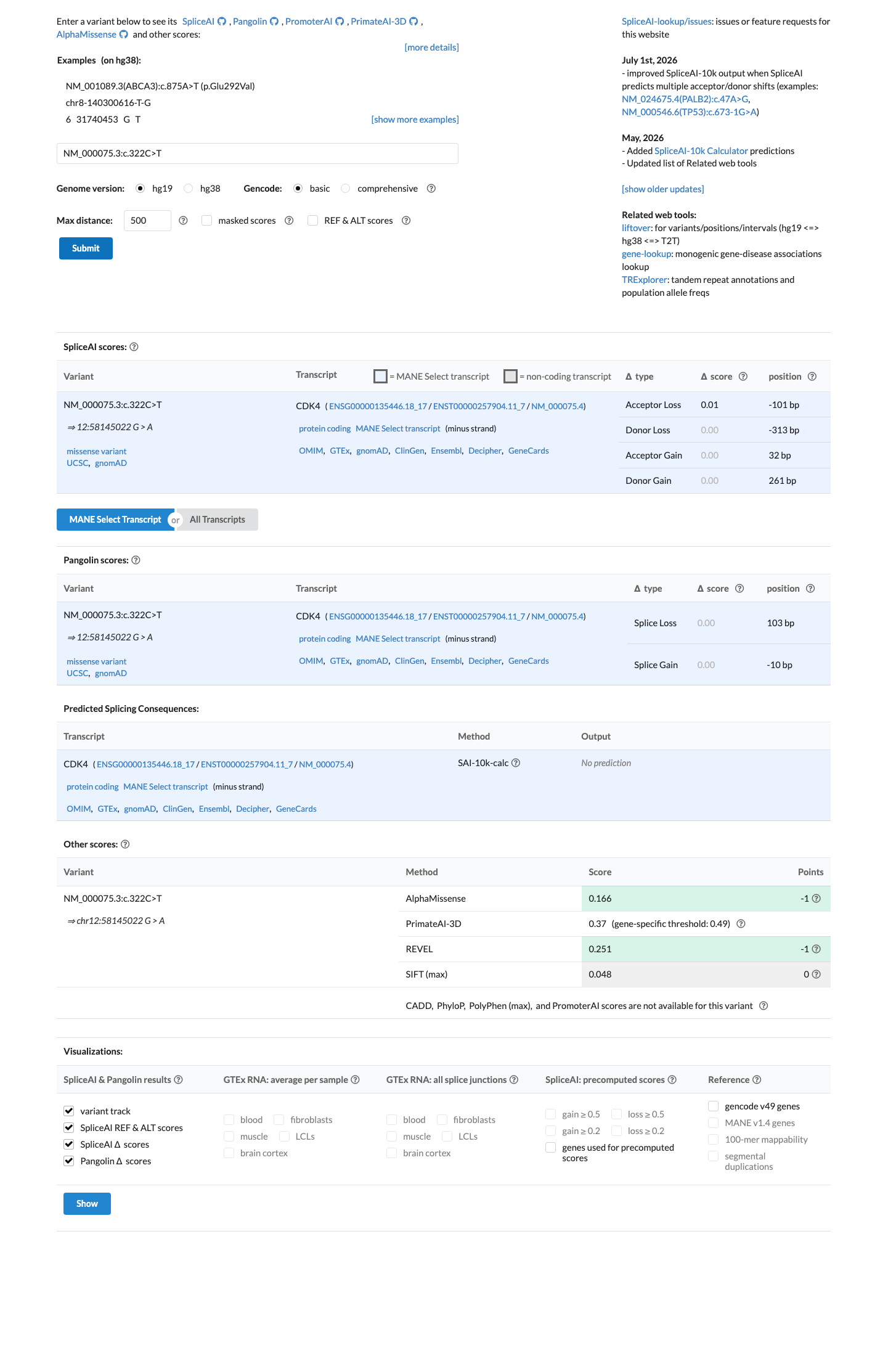Switch to All Transcripts tab

click(x=218, y=520)
